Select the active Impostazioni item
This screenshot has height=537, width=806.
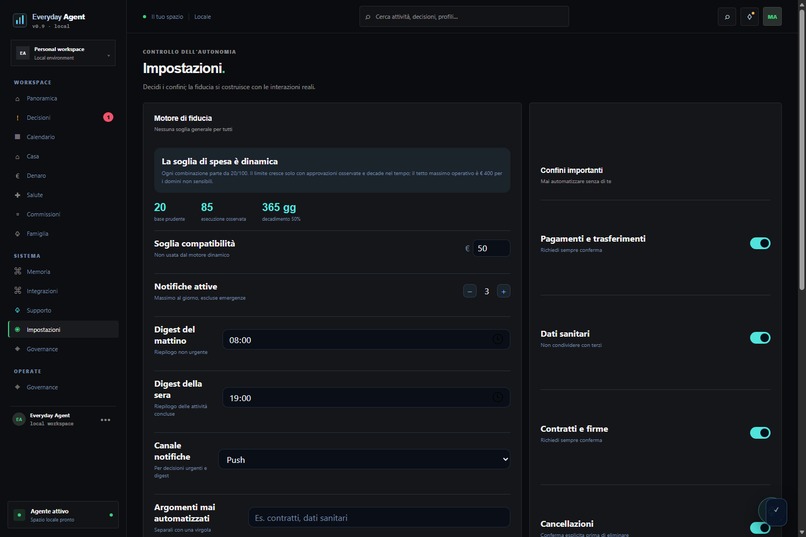coord(63,329)
